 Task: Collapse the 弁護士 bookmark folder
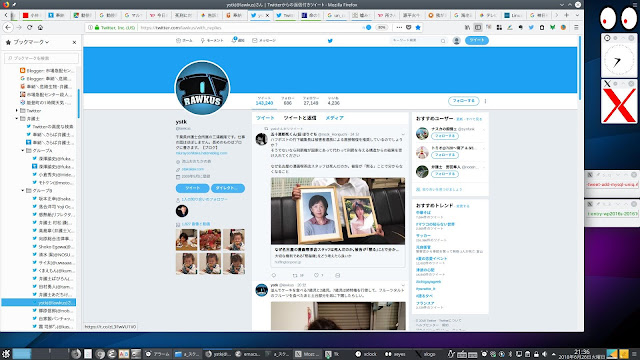17,119
